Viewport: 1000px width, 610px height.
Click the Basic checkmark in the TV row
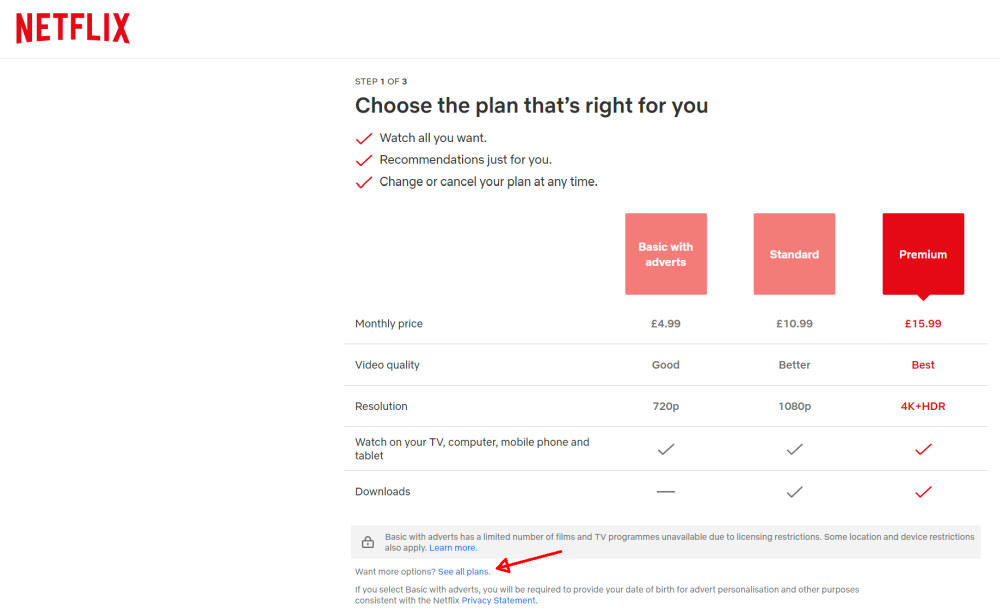coord(665,448)
